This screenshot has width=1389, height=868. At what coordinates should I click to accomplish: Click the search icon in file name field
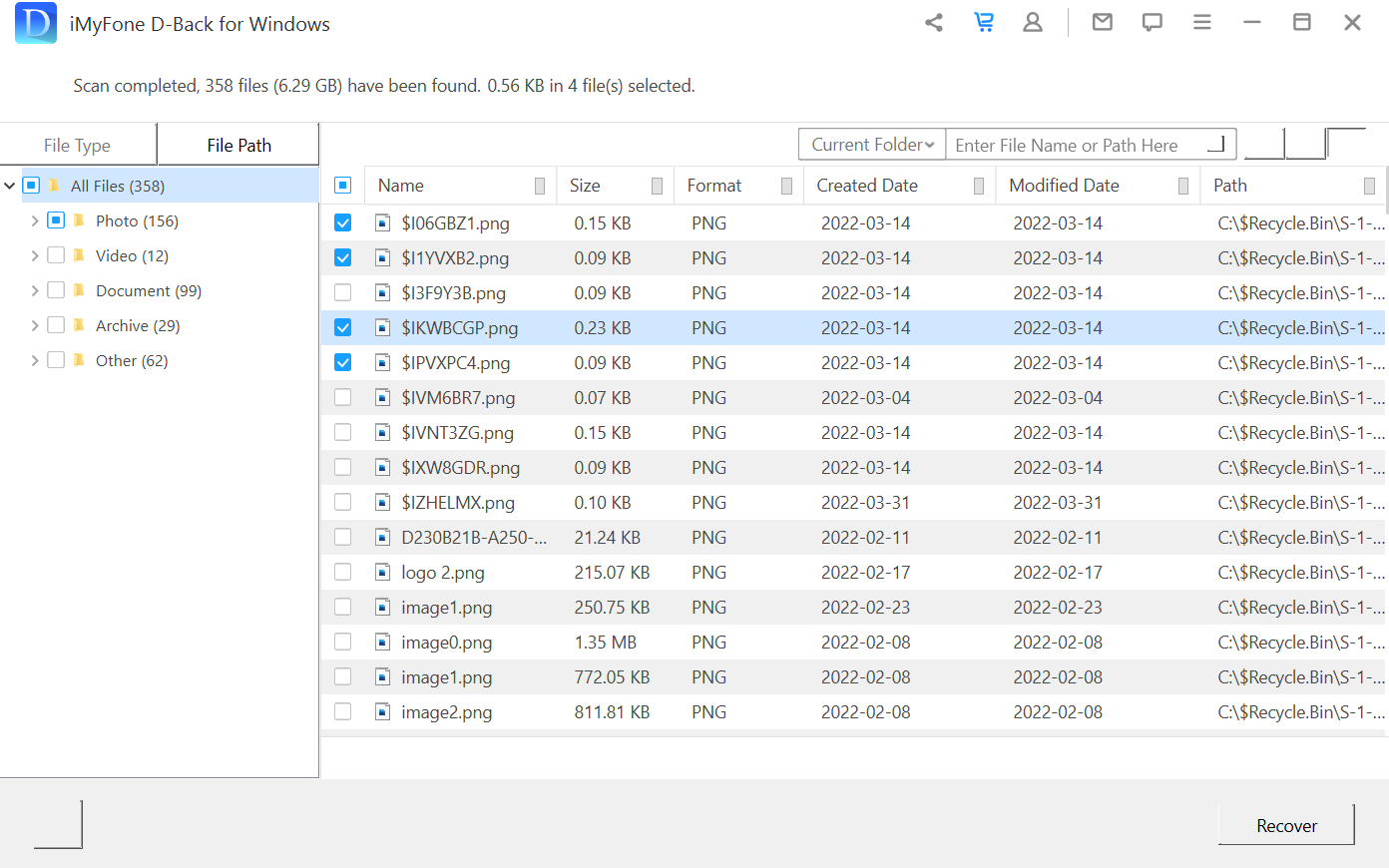click(x=1215, y=144)
